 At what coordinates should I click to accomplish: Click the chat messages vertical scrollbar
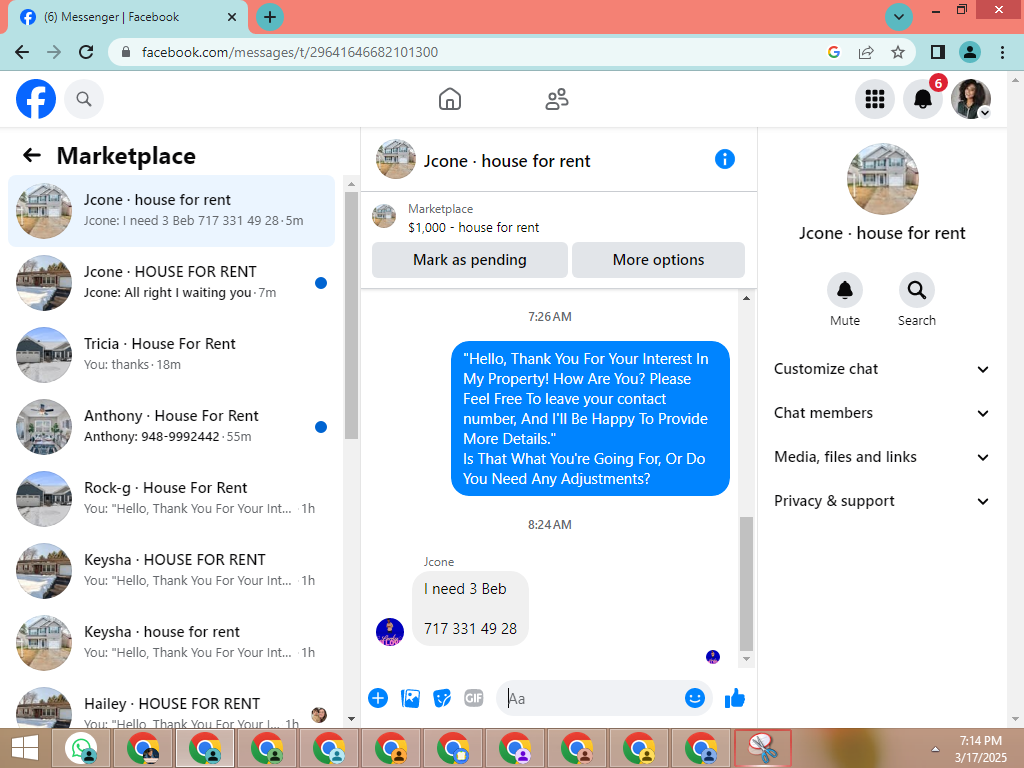click(x=746, y=583)
